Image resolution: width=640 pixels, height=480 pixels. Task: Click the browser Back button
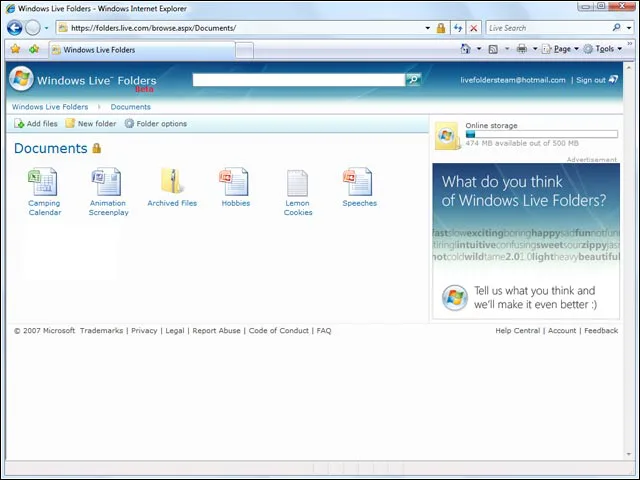[15, 28]
